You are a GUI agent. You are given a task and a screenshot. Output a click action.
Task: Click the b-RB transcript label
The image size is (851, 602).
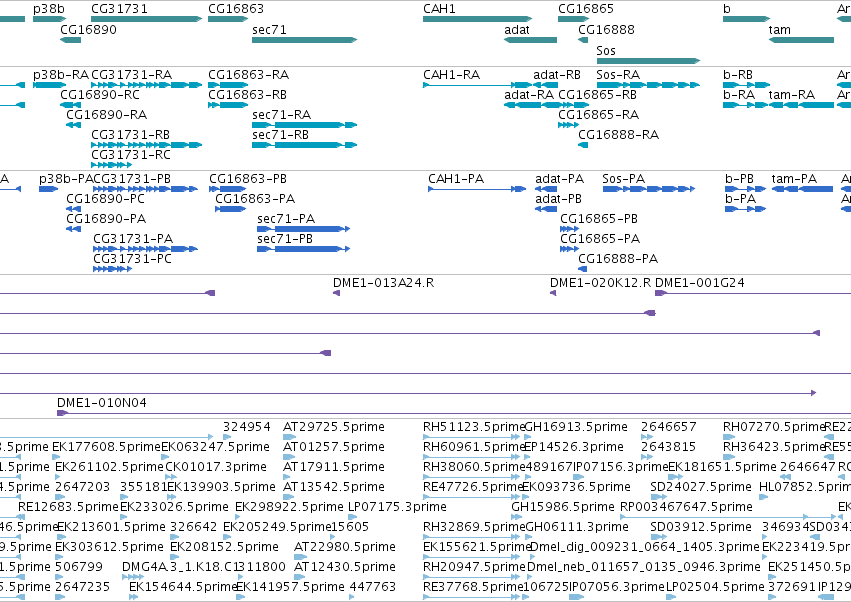(738, 74)
